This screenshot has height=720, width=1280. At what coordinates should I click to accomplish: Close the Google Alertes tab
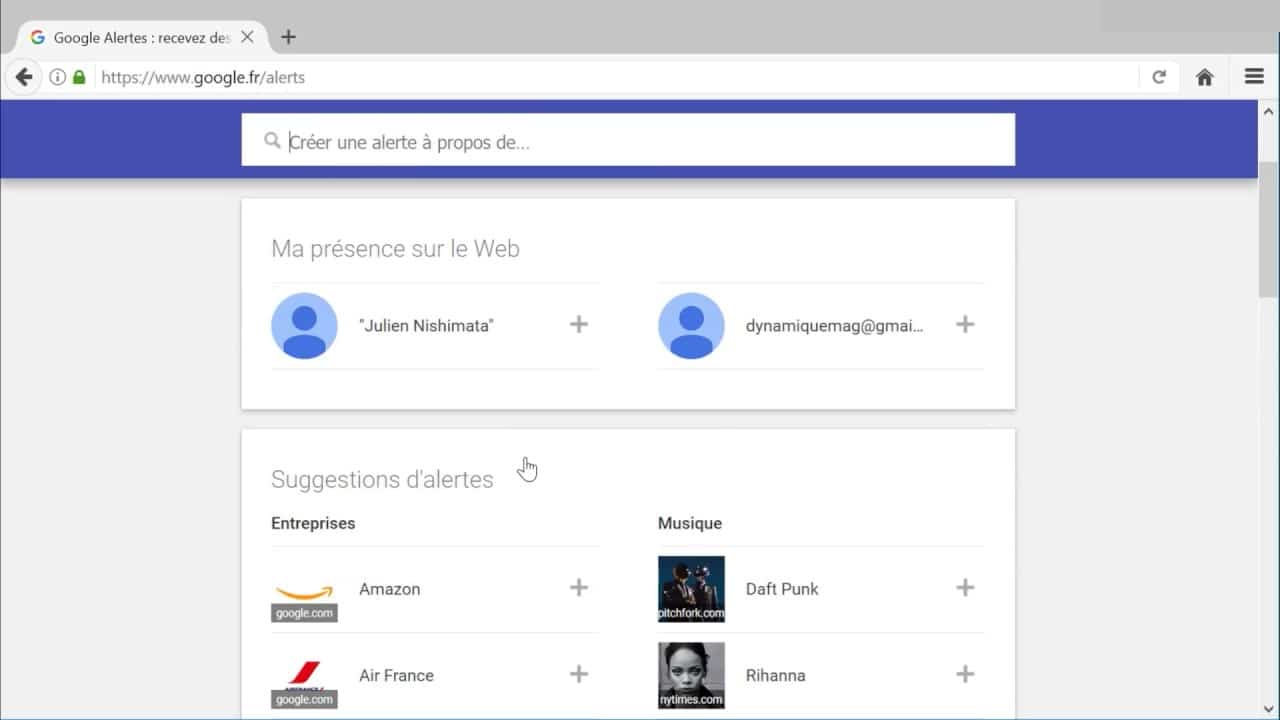[248, 37]
